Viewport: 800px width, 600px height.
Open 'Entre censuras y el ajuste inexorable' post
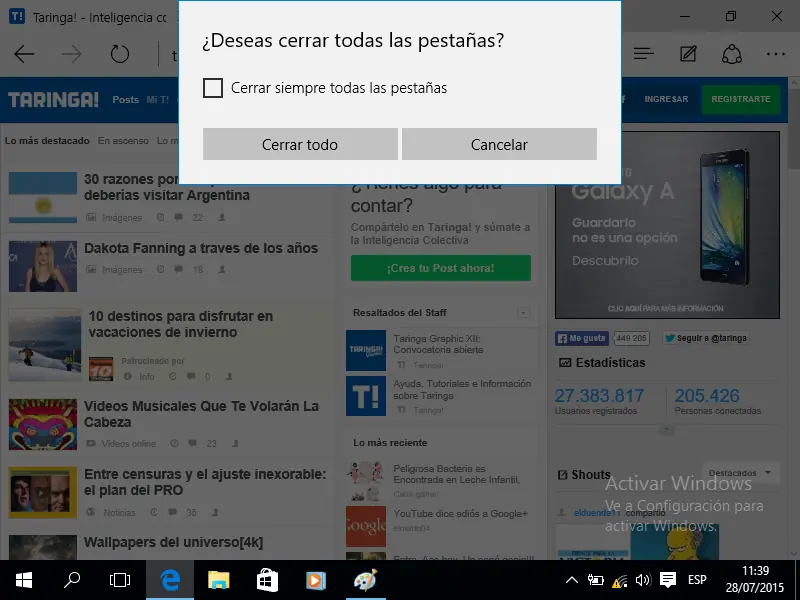(205, 482)
